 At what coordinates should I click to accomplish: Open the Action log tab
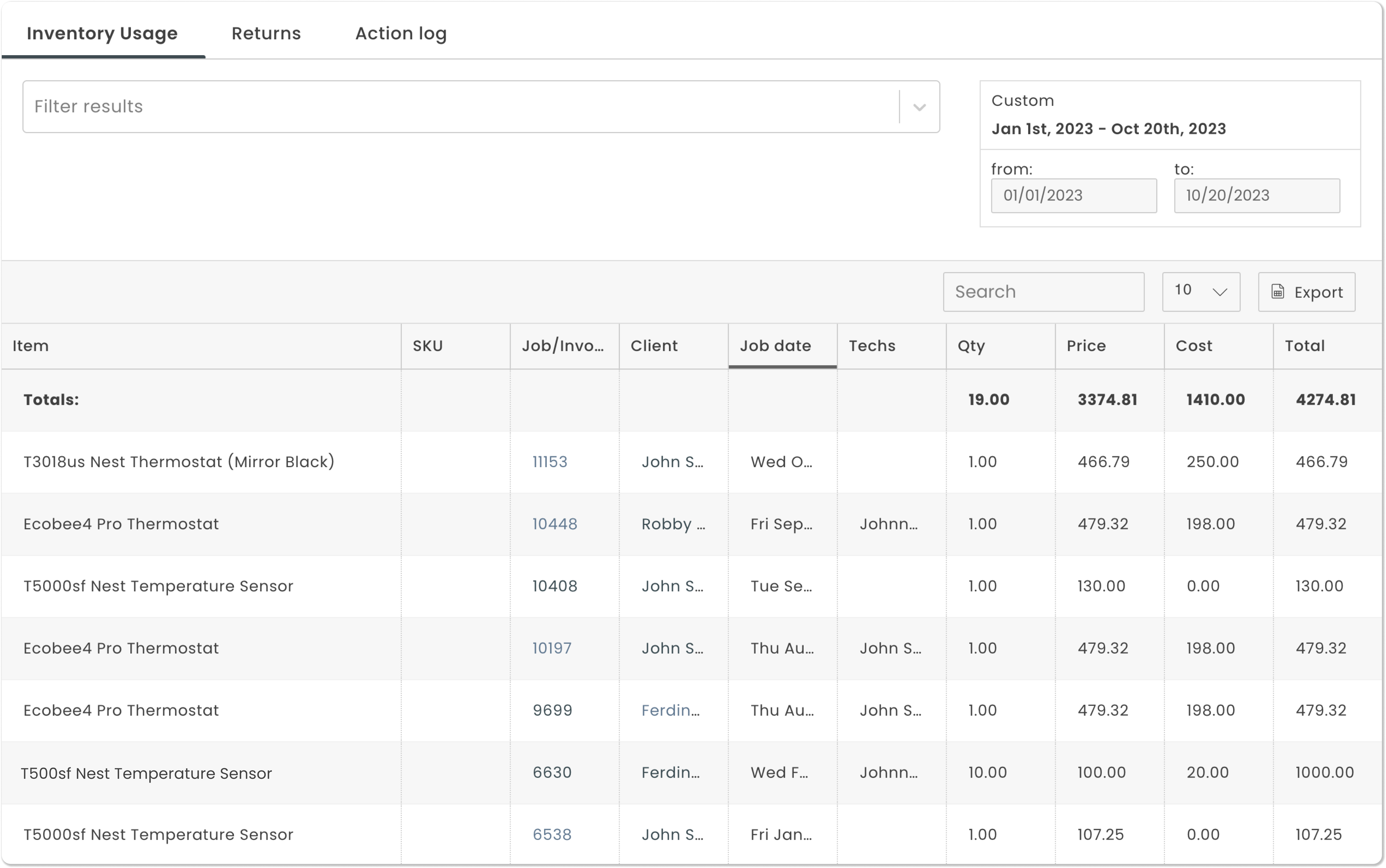(x=401, y=33)
